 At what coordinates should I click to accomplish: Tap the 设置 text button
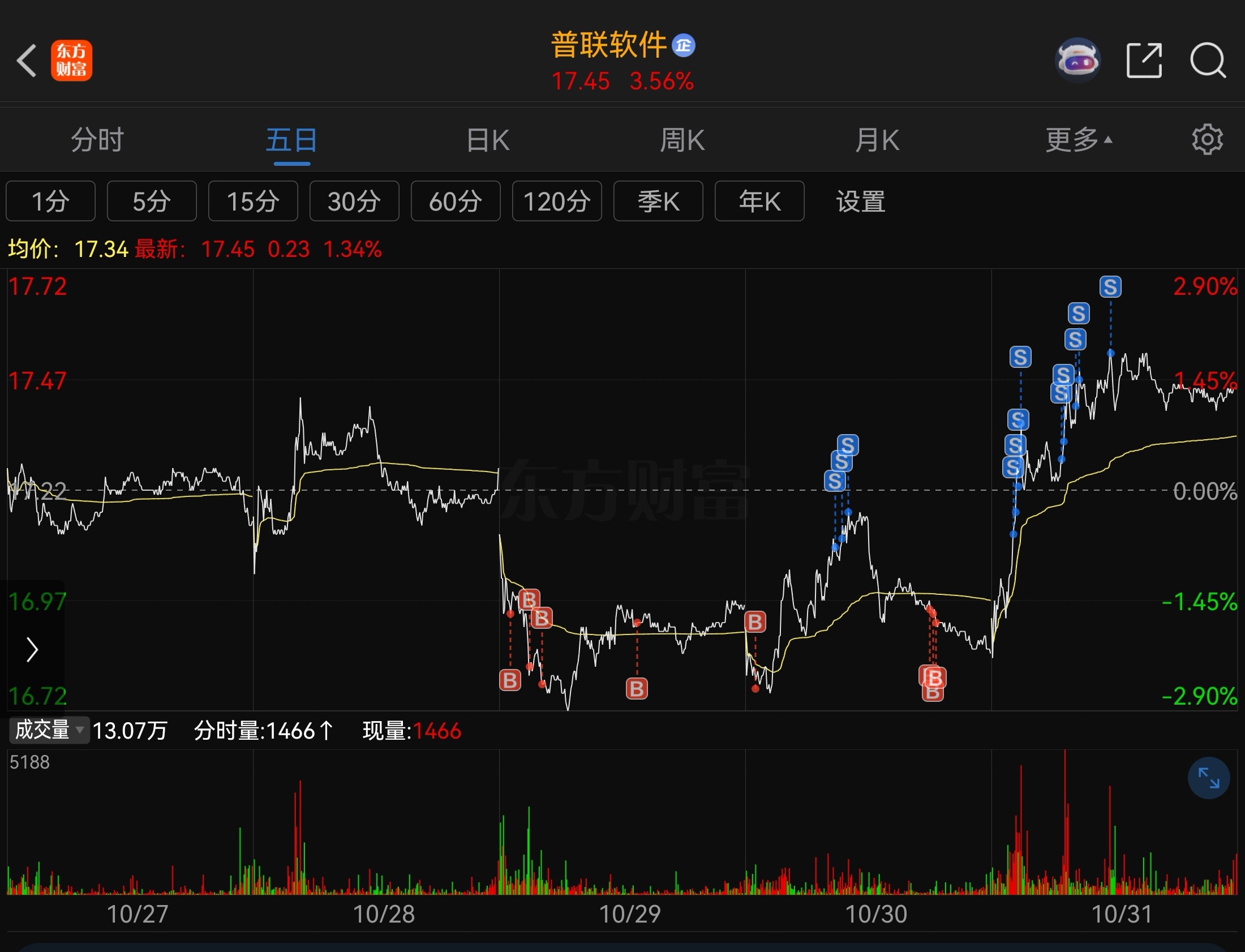coord(860,201)
